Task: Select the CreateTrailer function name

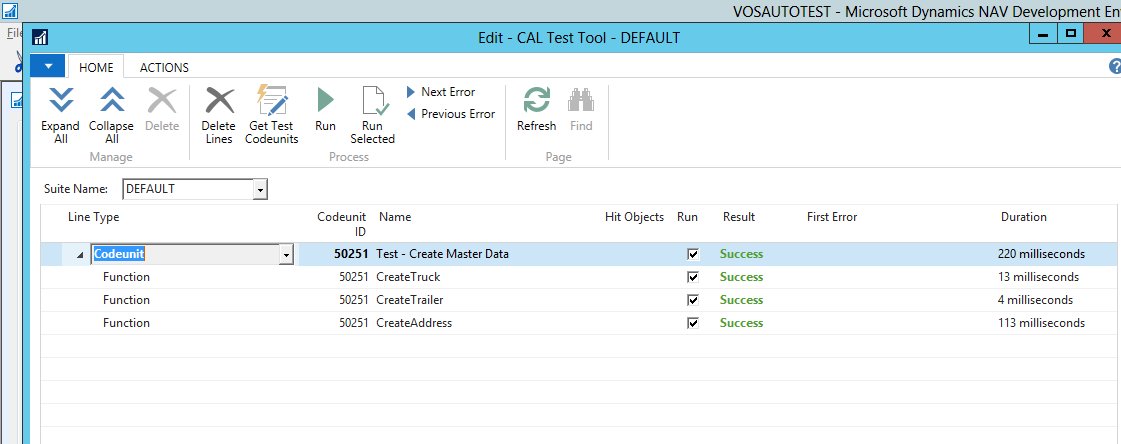Action: 410,300
